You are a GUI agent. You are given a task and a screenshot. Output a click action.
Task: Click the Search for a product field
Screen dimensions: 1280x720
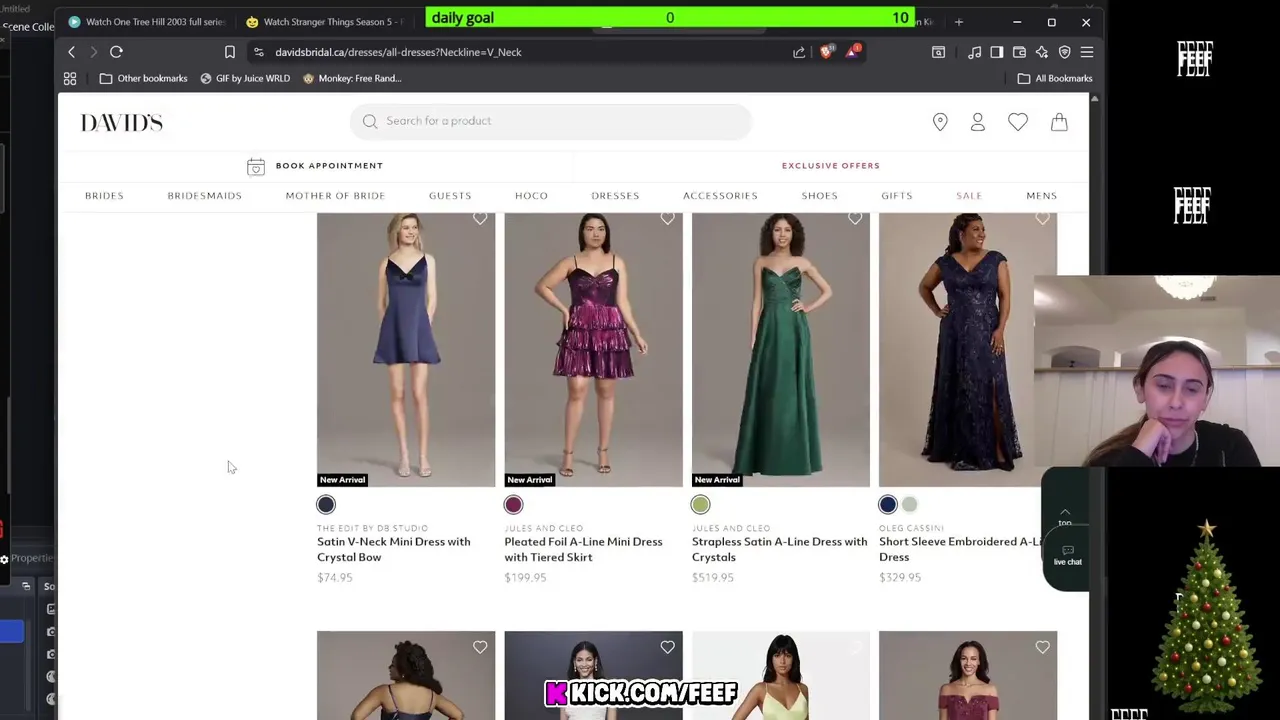click(x=550, y=121)
